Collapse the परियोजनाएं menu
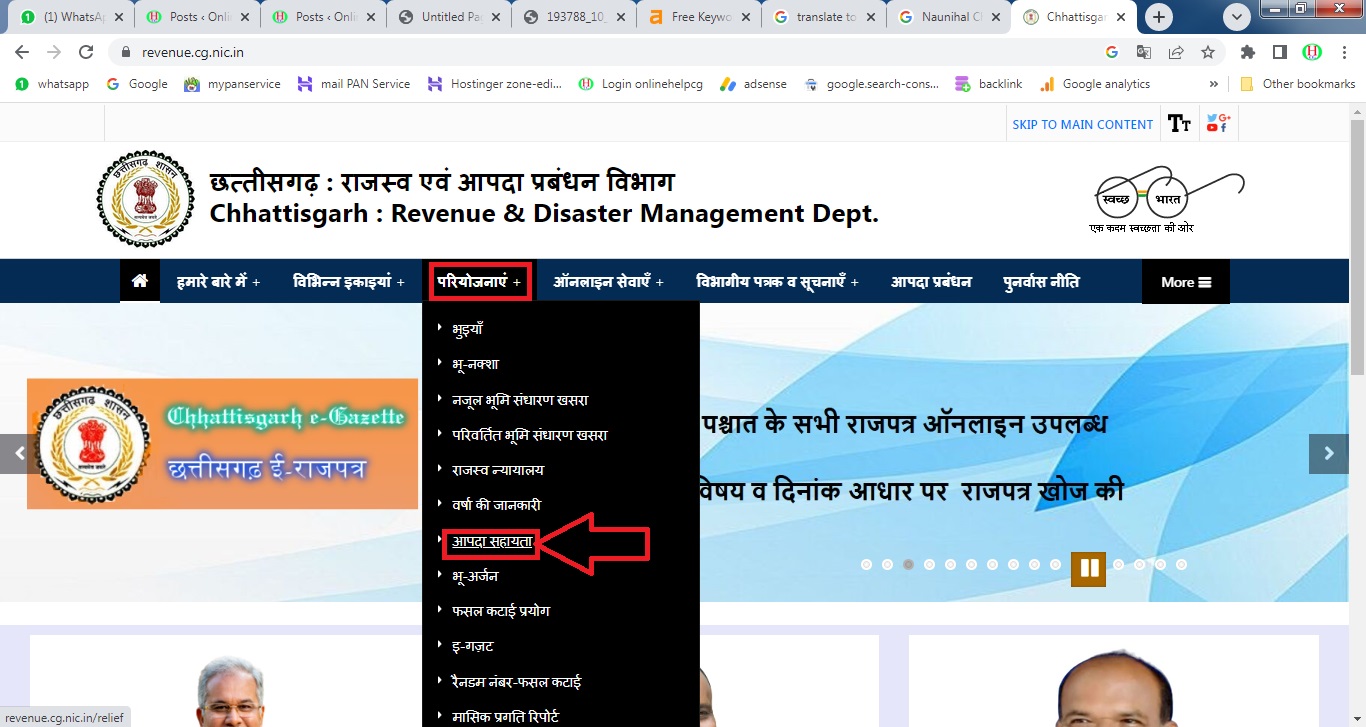1366x727 pixels. tap(478, 281)
